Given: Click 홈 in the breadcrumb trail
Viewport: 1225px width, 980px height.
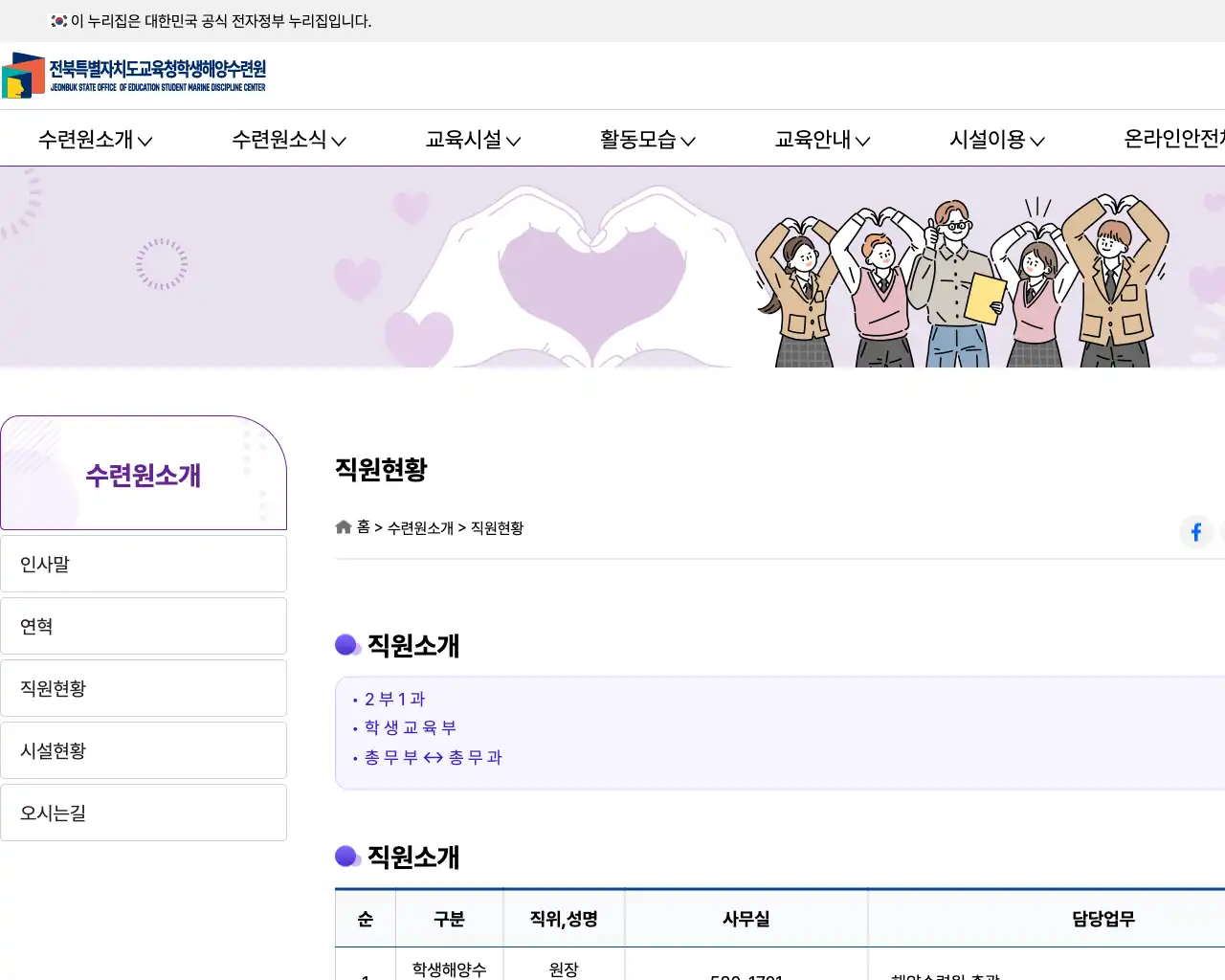Looking at the screenshot, I should (363, 527).
